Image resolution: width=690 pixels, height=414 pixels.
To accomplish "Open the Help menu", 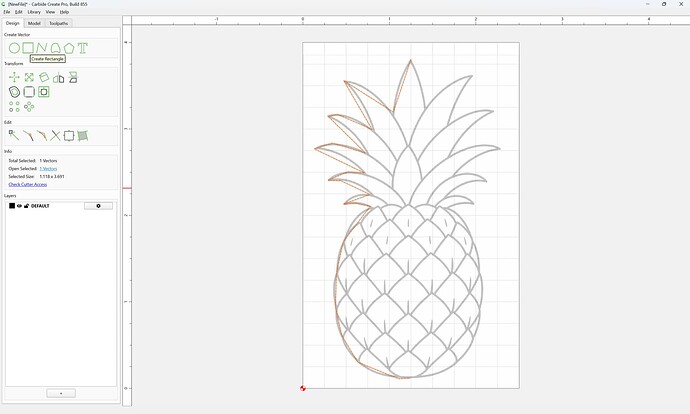I will pos(64,12).
